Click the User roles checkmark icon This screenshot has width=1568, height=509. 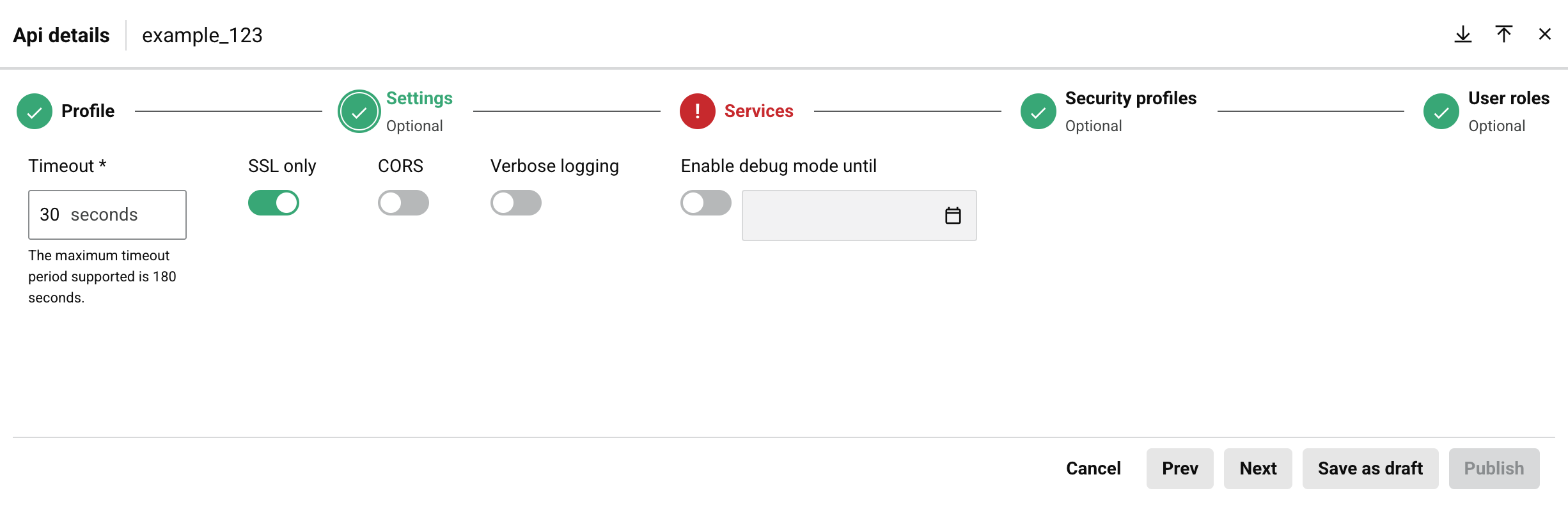(1441, 111)
